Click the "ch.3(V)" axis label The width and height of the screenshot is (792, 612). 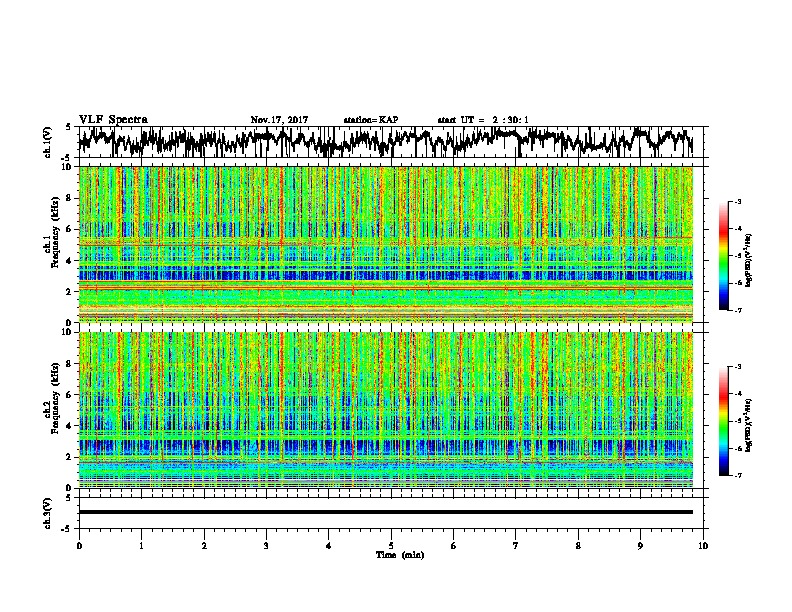(x=48, y=513)
